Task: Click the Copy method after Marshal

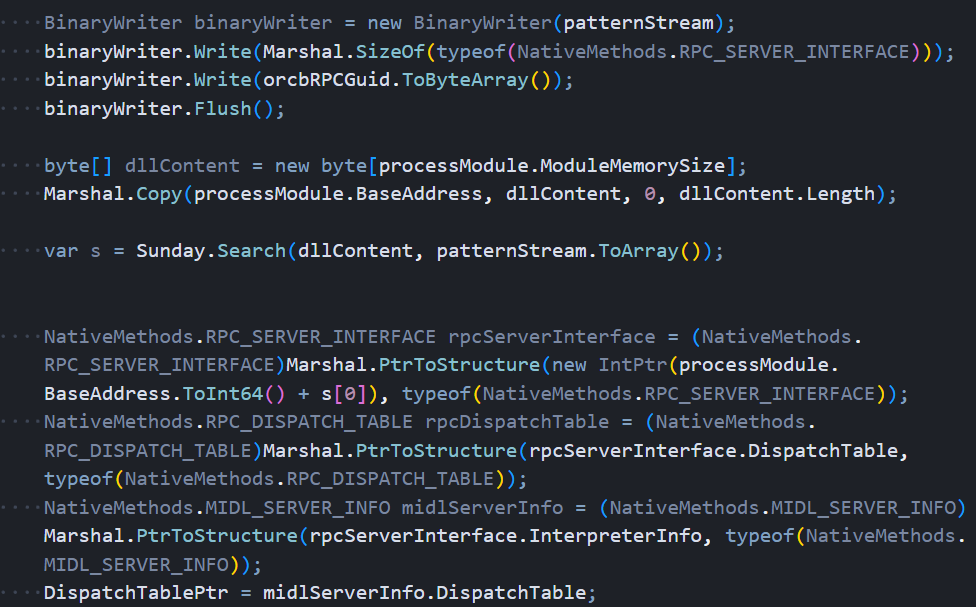Action: 159,194
